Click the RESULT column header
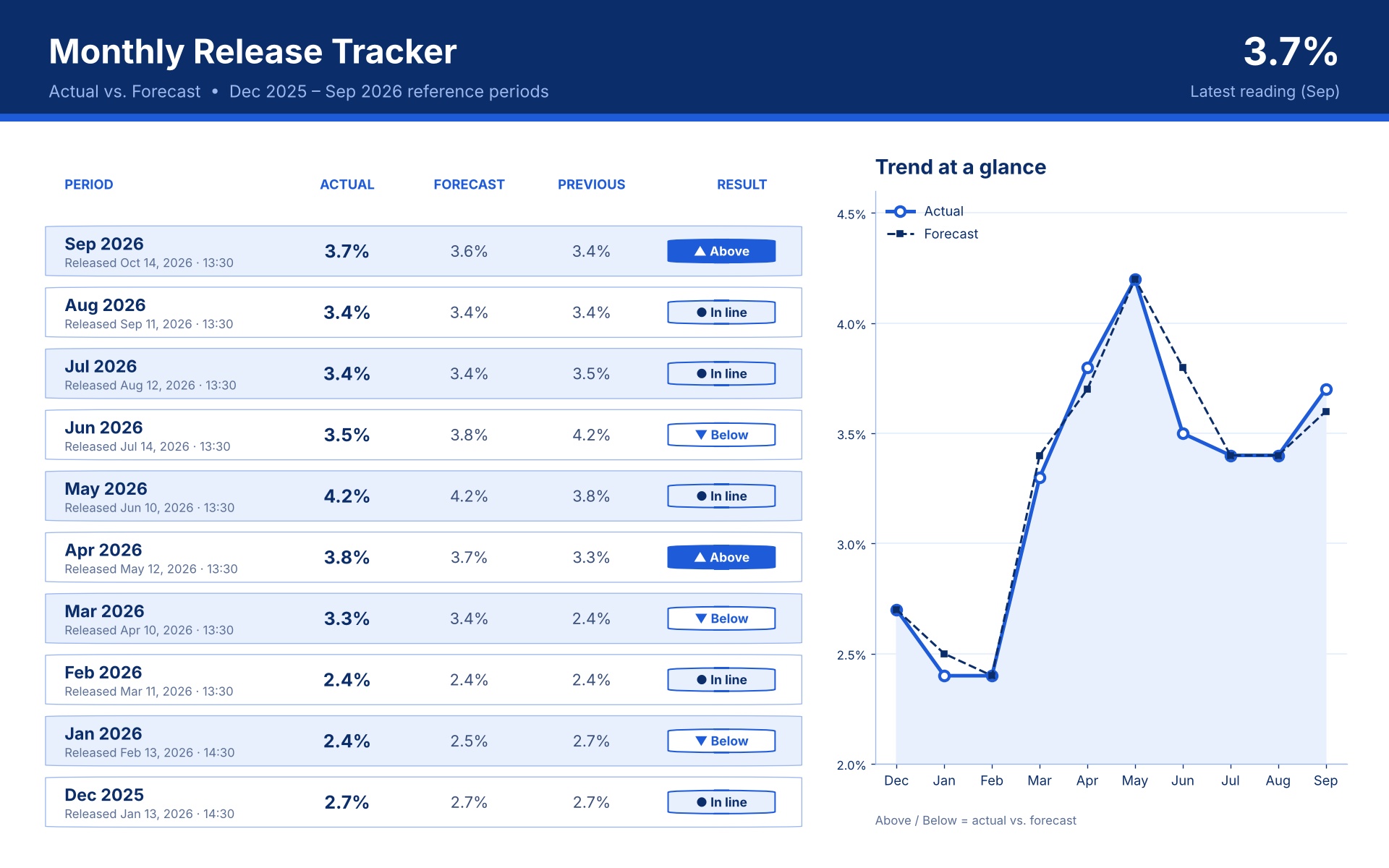The width and height of the screenshot is (1389, 868). click(x=742, y=184)
